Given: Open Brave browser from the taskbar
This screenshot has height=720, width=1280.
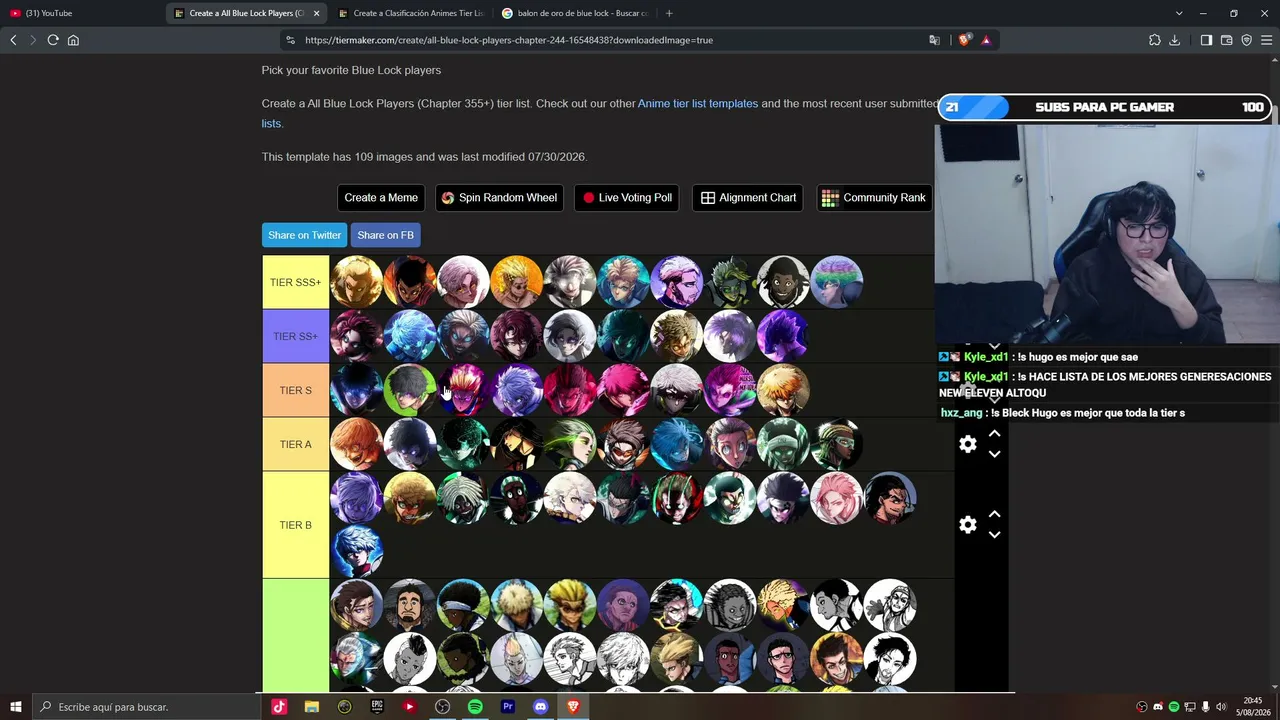Looking at the screenshot, I should coord(573,707).
